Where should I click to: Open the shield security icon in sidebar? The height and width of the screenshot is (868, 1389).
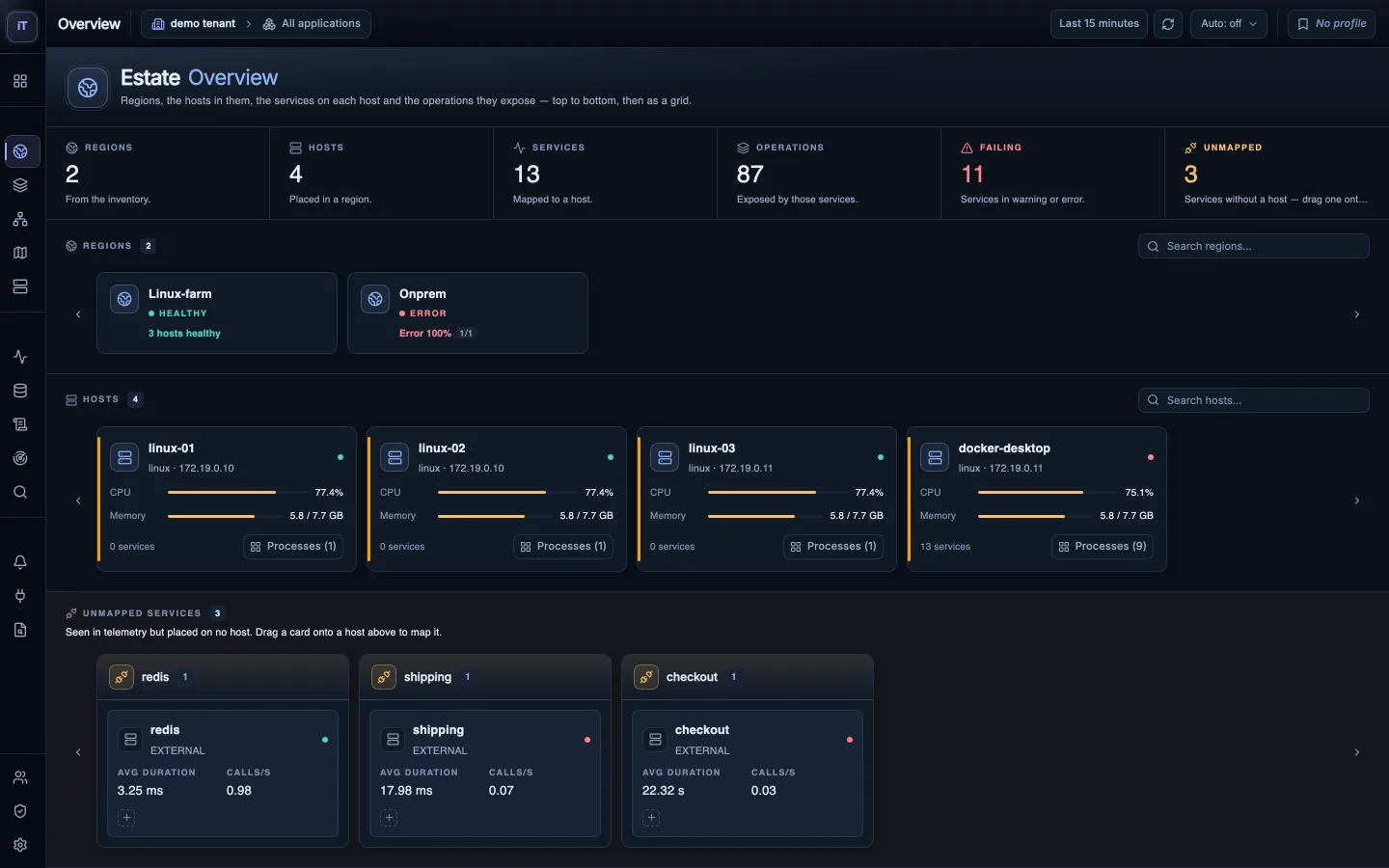click(20, 811)
